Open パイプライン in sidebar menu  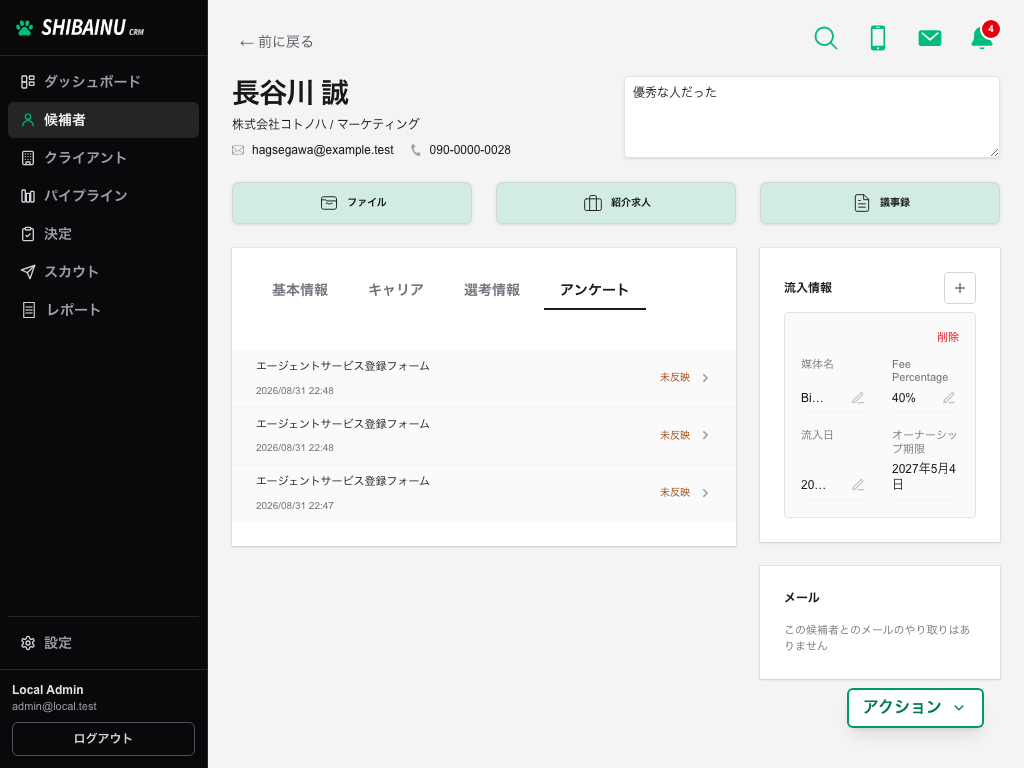pos(103,196)
